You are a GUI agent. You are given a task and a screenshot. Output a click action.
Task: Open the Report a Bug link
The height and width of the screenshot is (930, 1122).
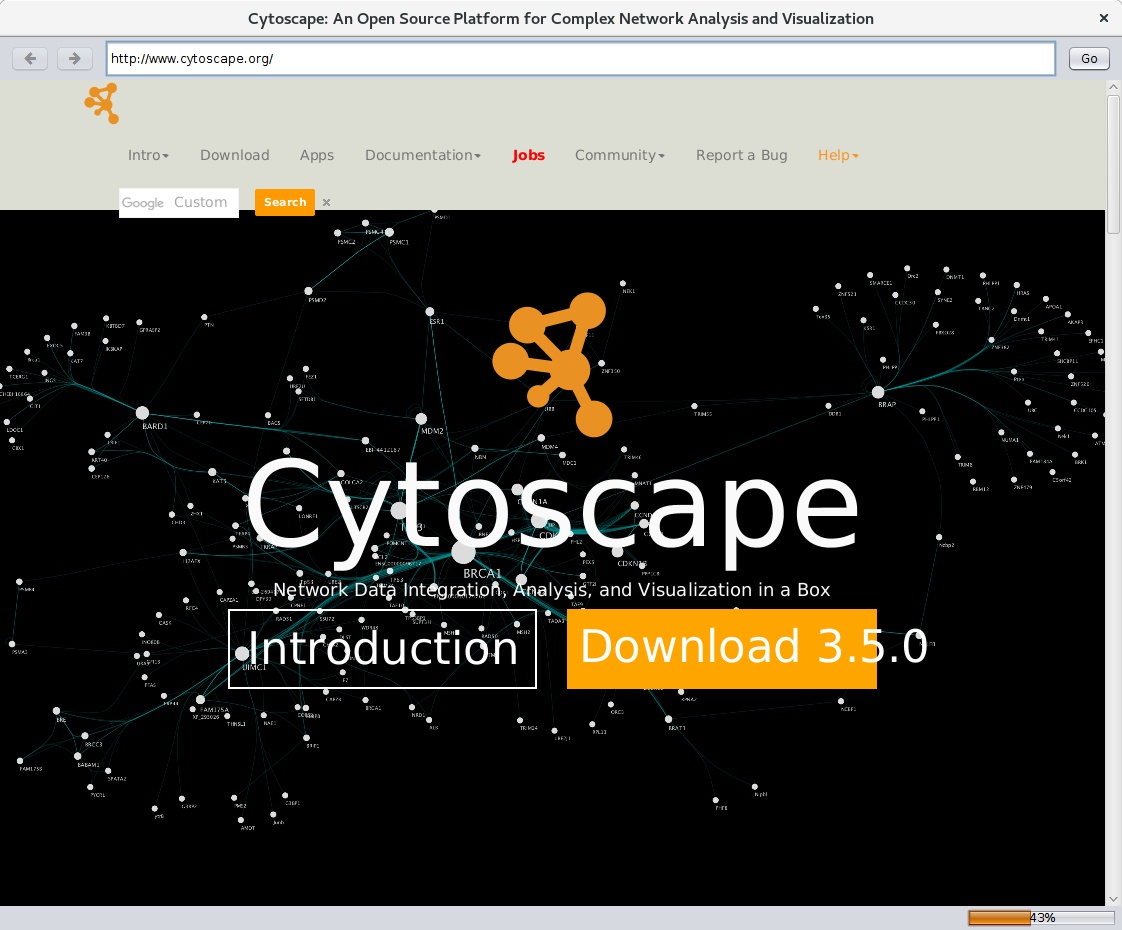coord(741,155)
